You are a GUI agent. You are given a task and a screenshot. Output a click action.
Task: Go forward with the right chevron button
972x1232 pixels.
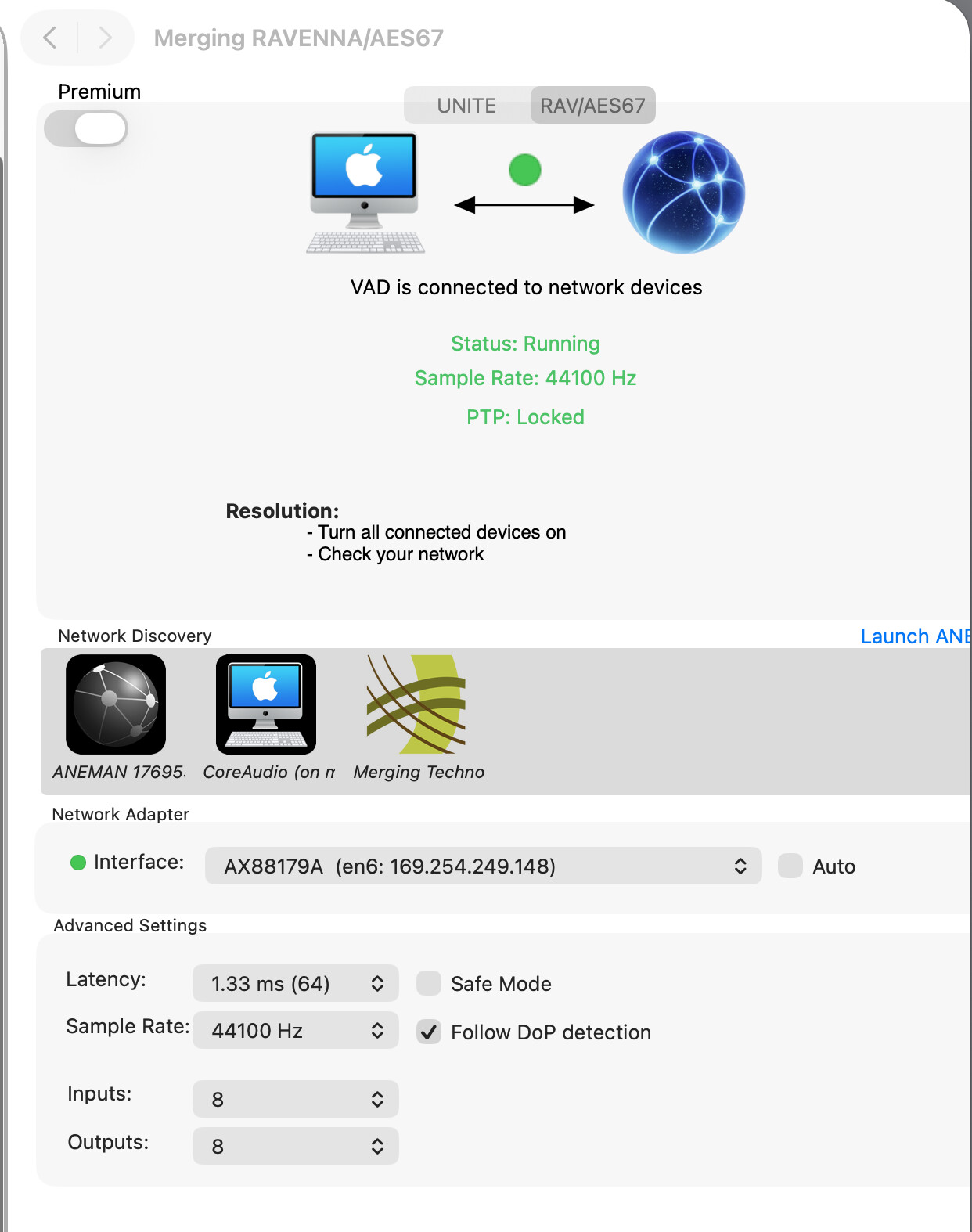pos(105,38)
